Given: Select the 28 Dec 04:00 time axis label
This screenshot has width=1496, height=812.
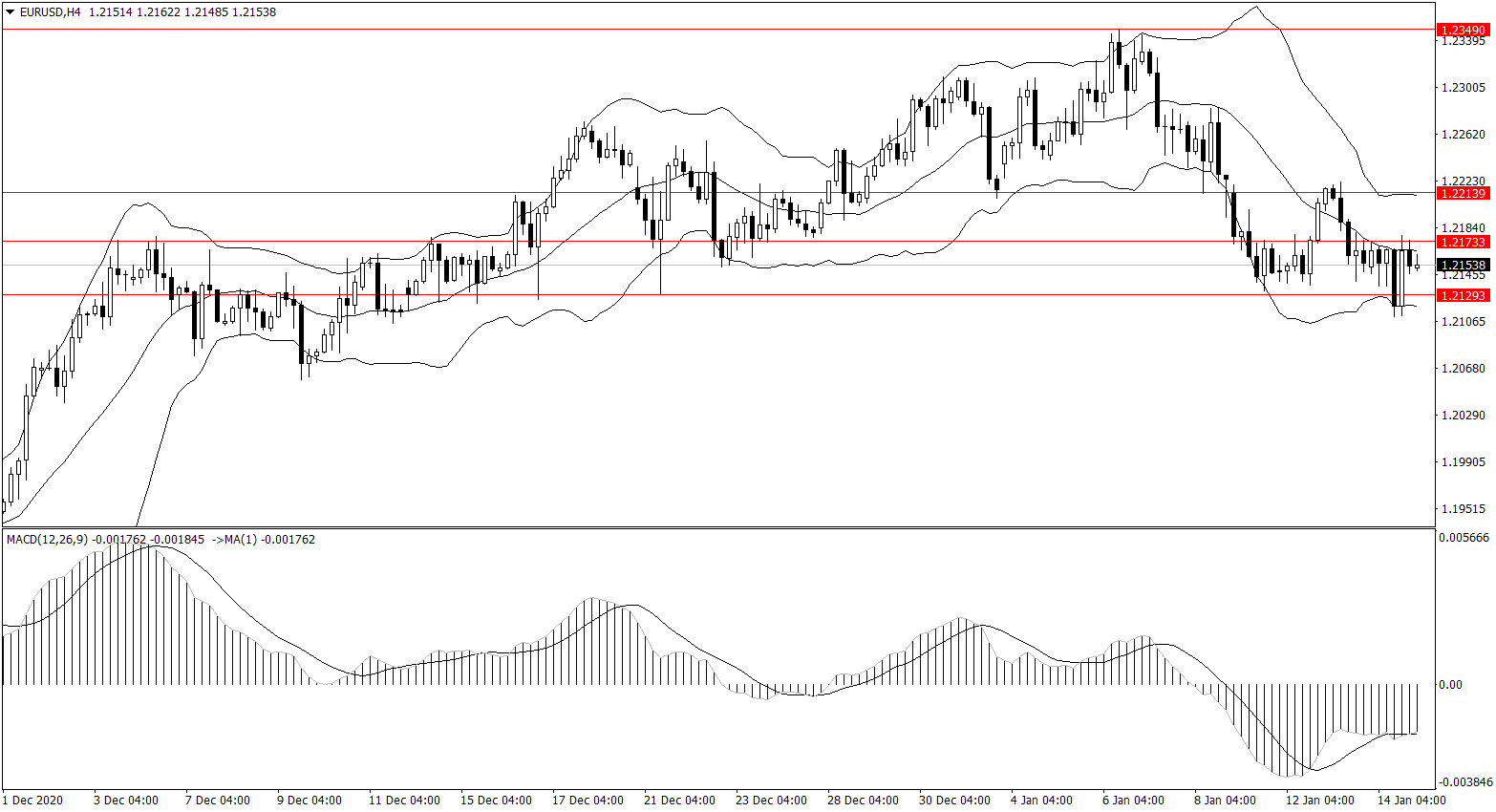Looking at the screenshot, I should point(863,801).
